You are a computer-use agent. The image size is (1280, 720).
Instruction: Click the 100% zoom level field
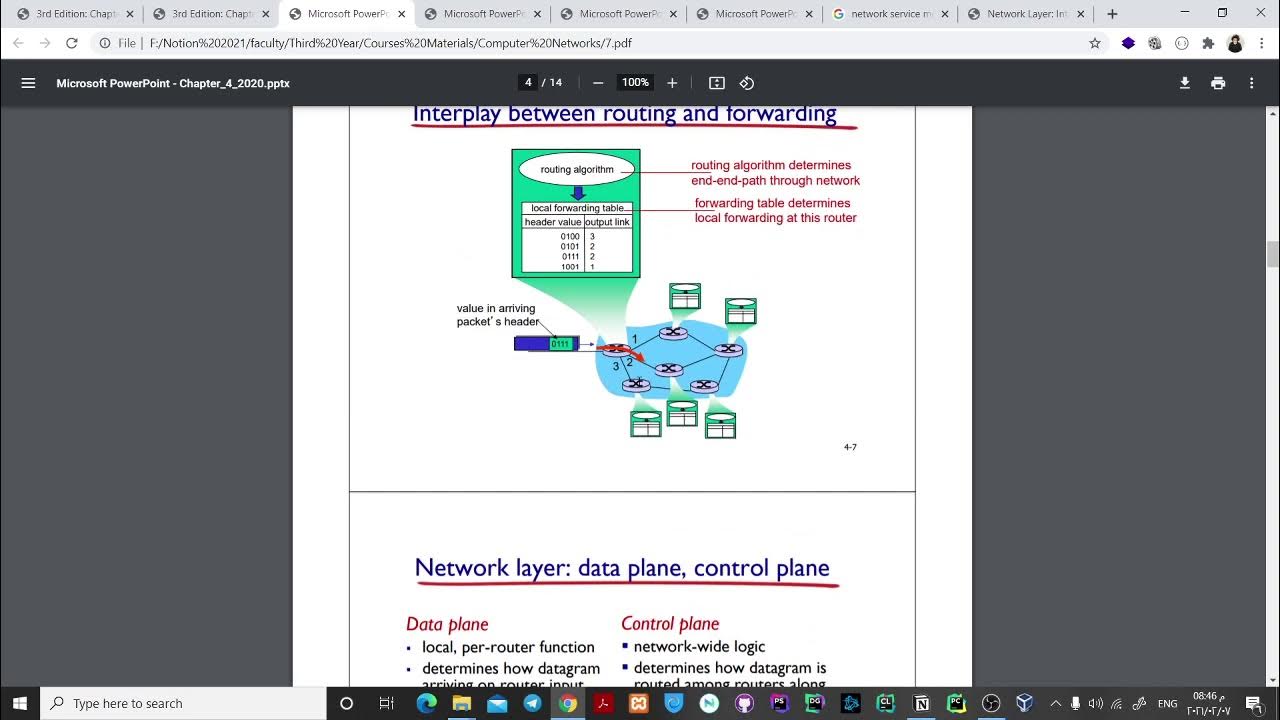(x=635, y=83)
